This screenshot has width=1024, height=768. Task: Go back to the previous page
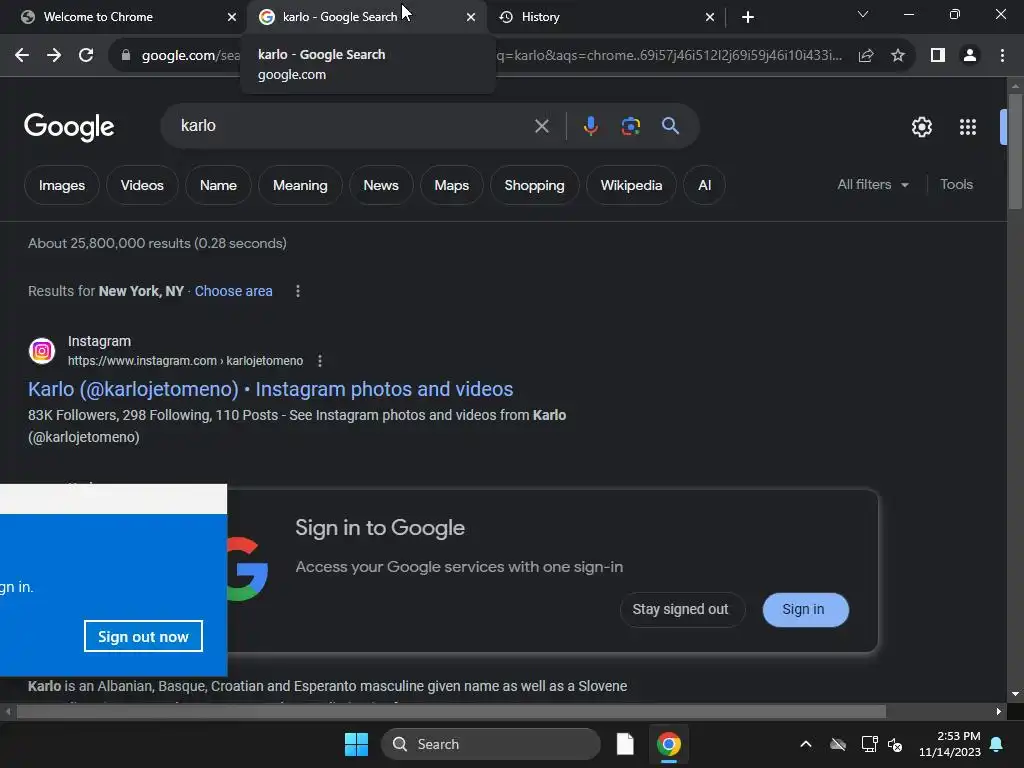coord(22,56)
